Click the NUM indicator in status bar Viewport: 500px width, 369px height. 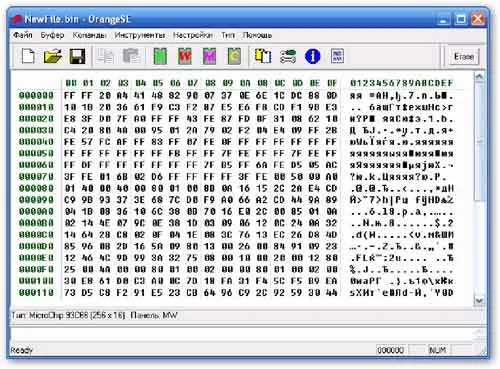(x=437, y=350)
